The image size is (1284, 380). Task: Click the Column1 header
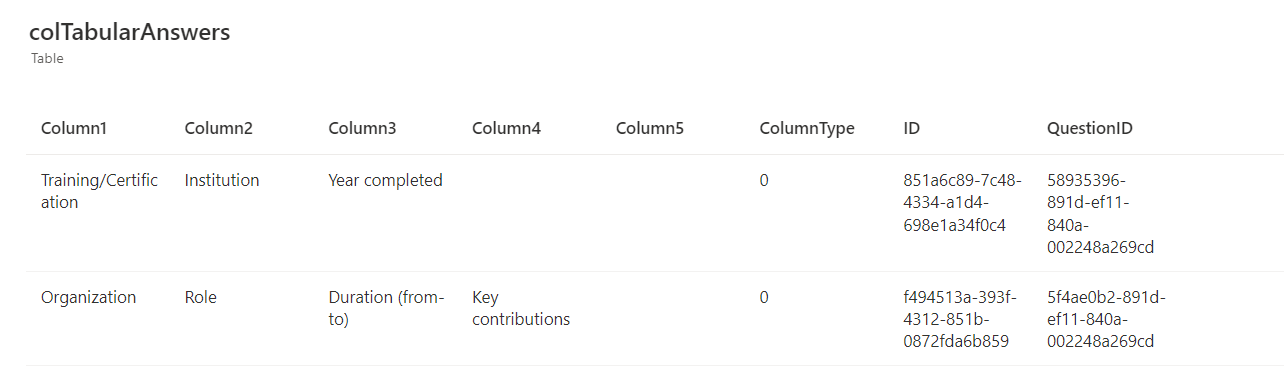(73, 128)
